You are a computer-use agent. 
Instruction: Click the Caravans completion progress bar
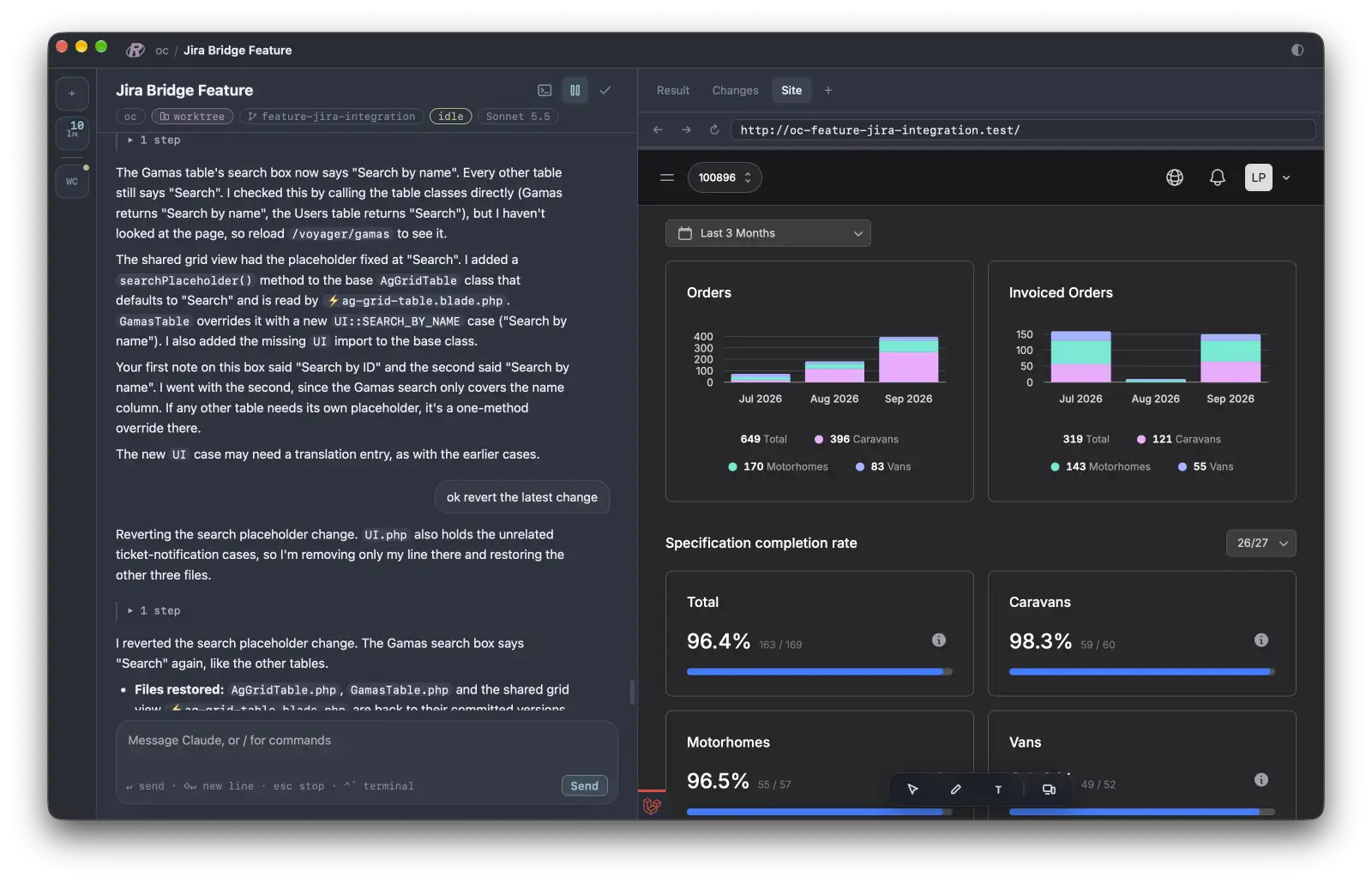point(1142,672)
